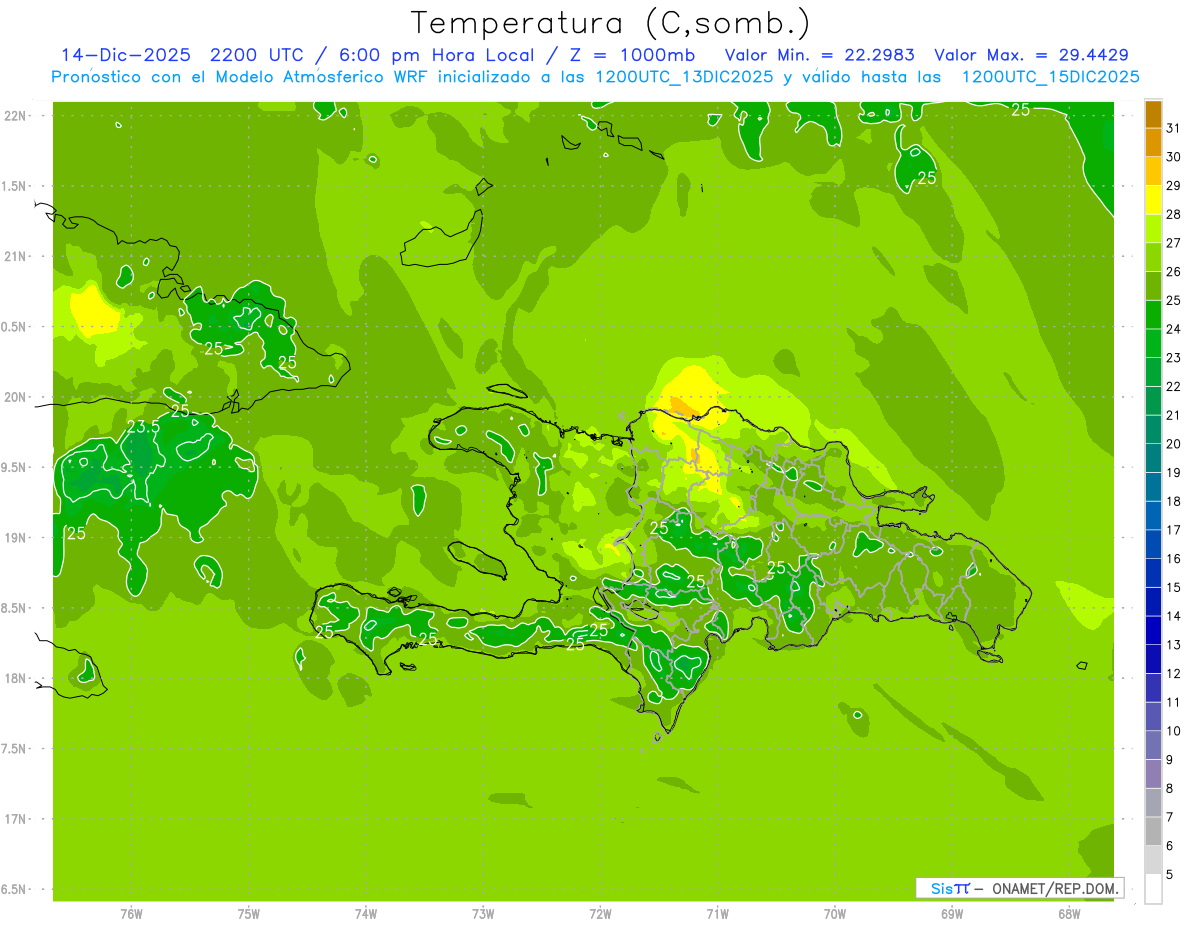Click the dark orange colorbar swatch above 31
The width and height of the screenshot is (1200, 927).
point(1153,113)
